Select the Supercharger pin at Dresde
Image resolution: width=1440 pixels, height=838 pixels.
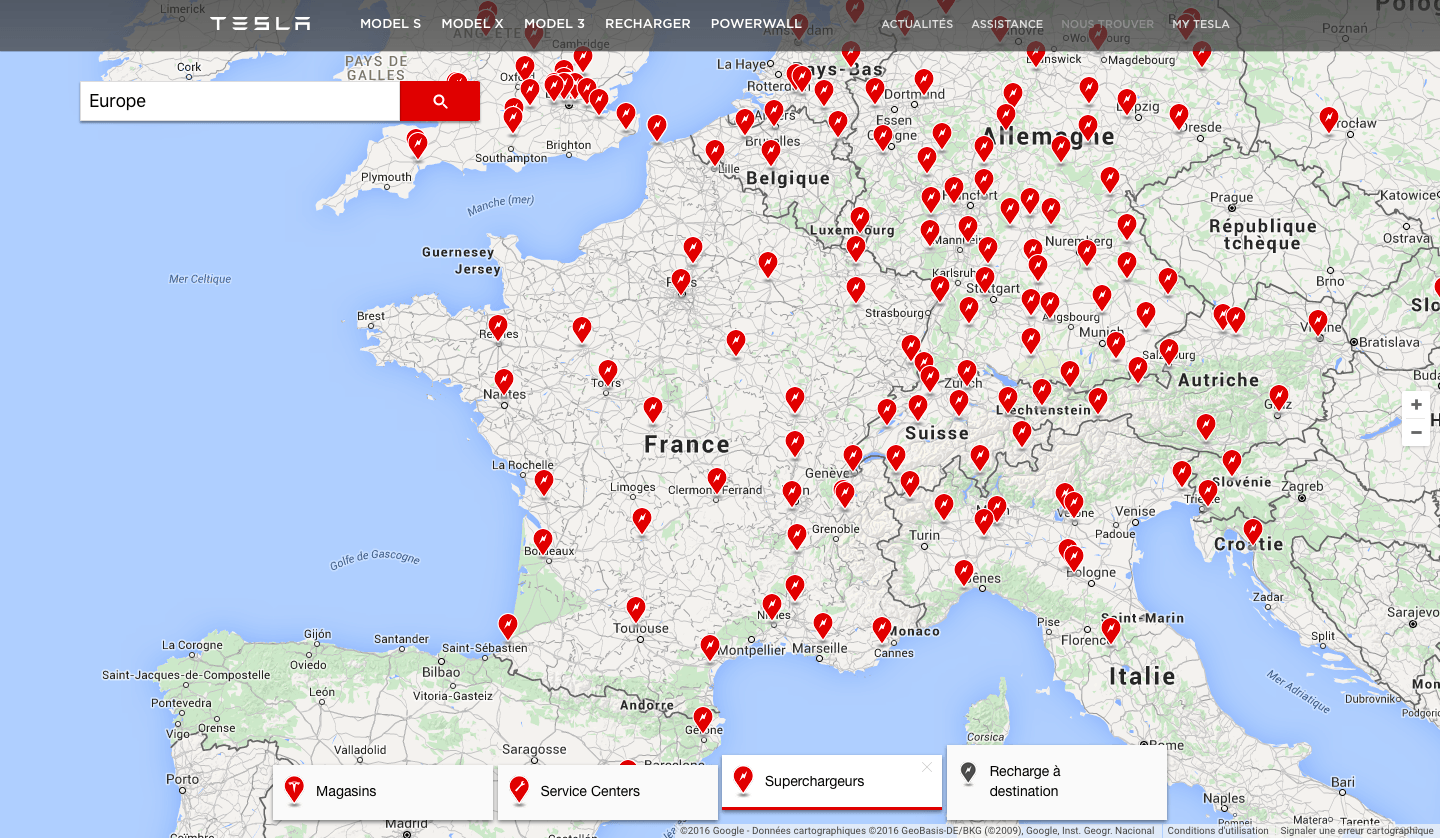click(x=1179, y=116)
